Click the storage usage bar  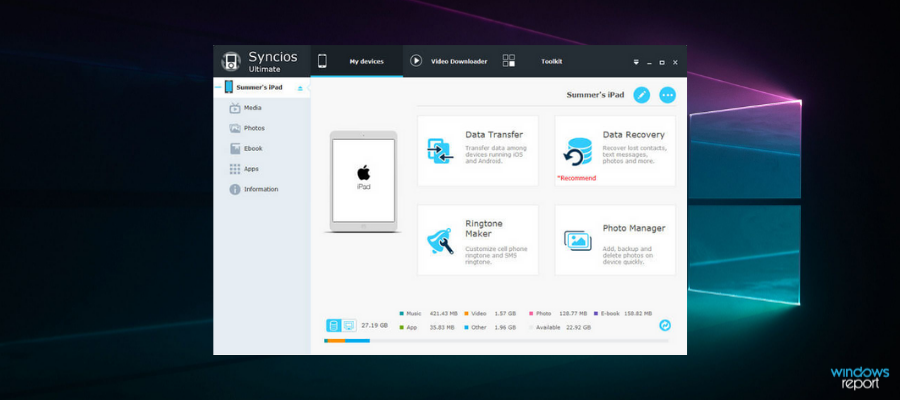click(x=496, y=341)
